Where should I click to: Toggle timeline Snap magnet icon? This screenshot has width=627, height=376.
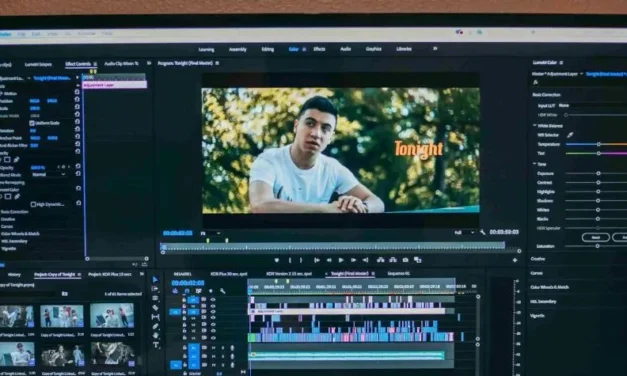187,291
